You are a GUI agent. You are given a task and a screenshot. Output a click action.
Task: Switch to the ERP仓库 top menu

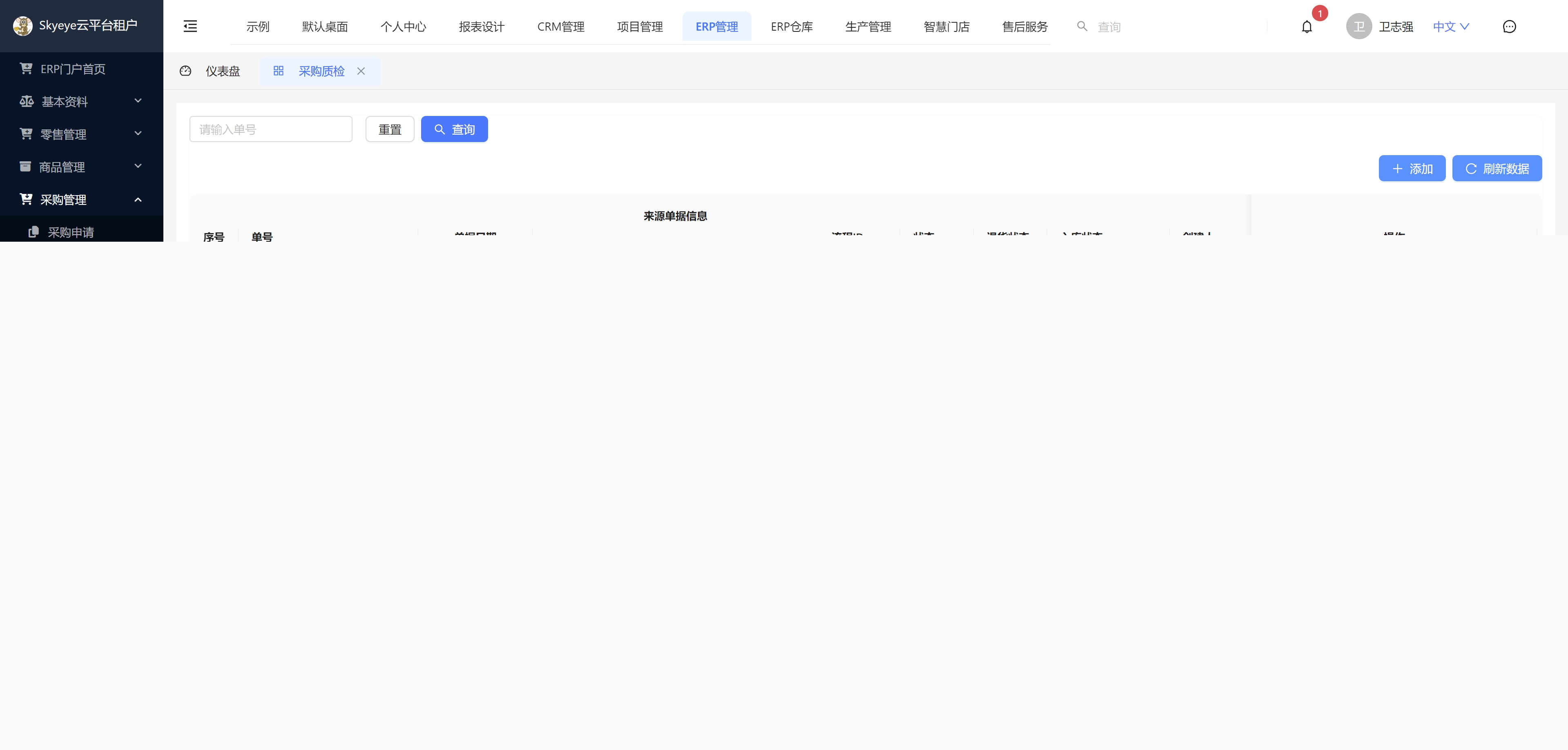791,27
